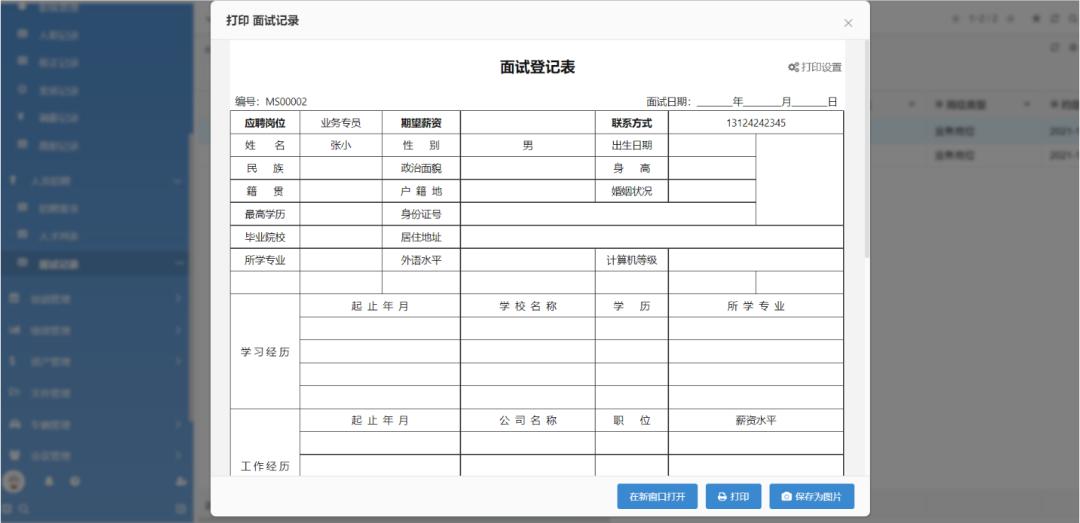Click the phone number 13124242345
This screenshot has width=1080, height=523.
tap(756, 123)
